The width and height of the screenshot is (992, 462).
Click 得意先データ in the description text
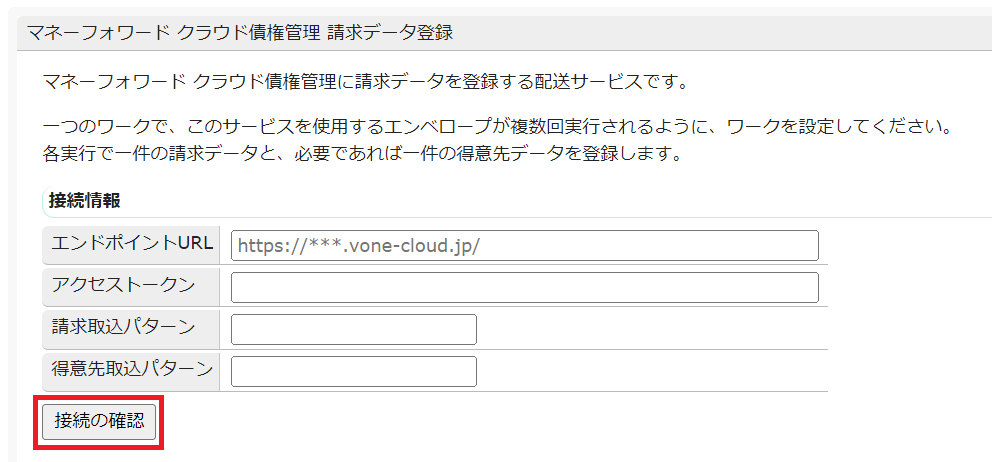click(569, 155)
